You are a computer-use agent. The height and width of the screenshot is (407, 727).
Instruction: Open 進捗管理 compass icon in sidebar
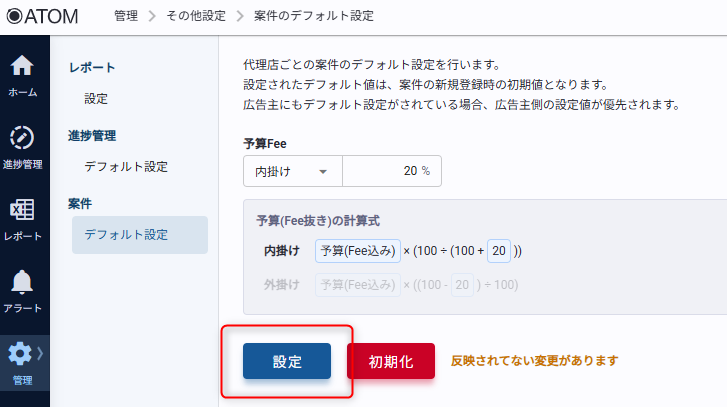(x=24, y=137)
